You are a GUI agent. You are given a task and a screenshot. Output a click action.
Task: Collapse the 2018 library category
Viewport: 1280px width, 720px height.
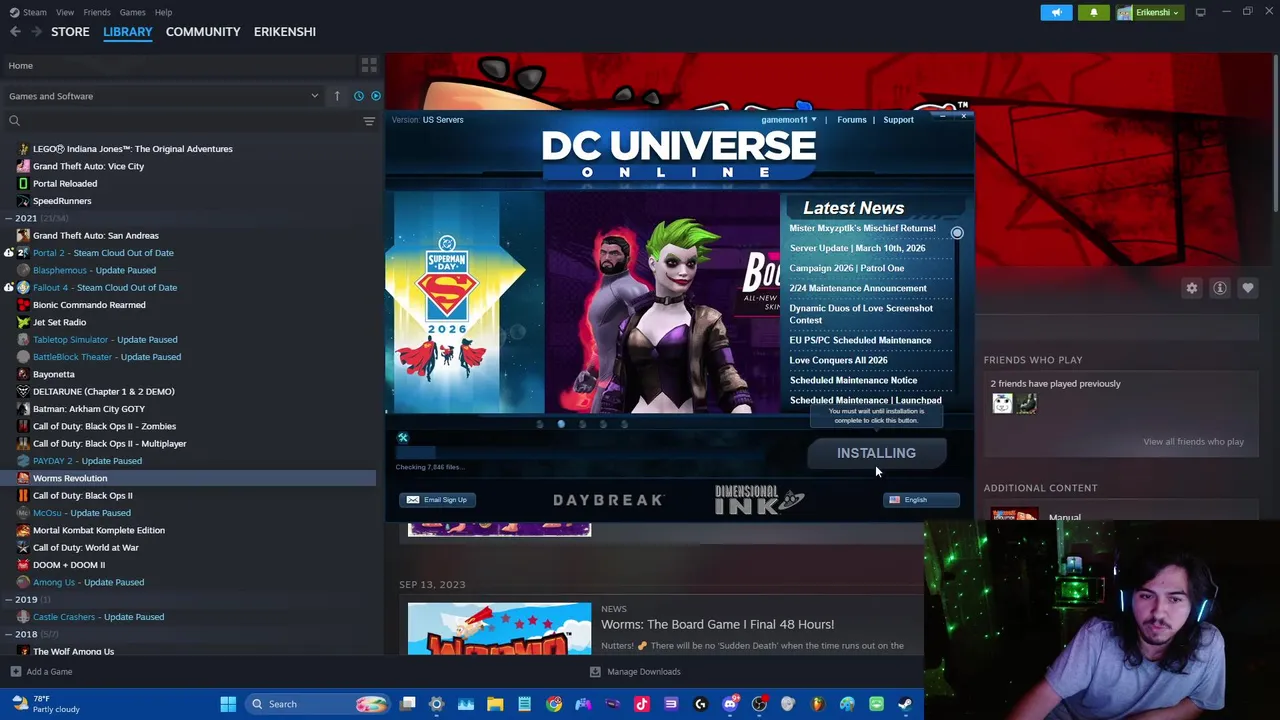click(8, 634)
